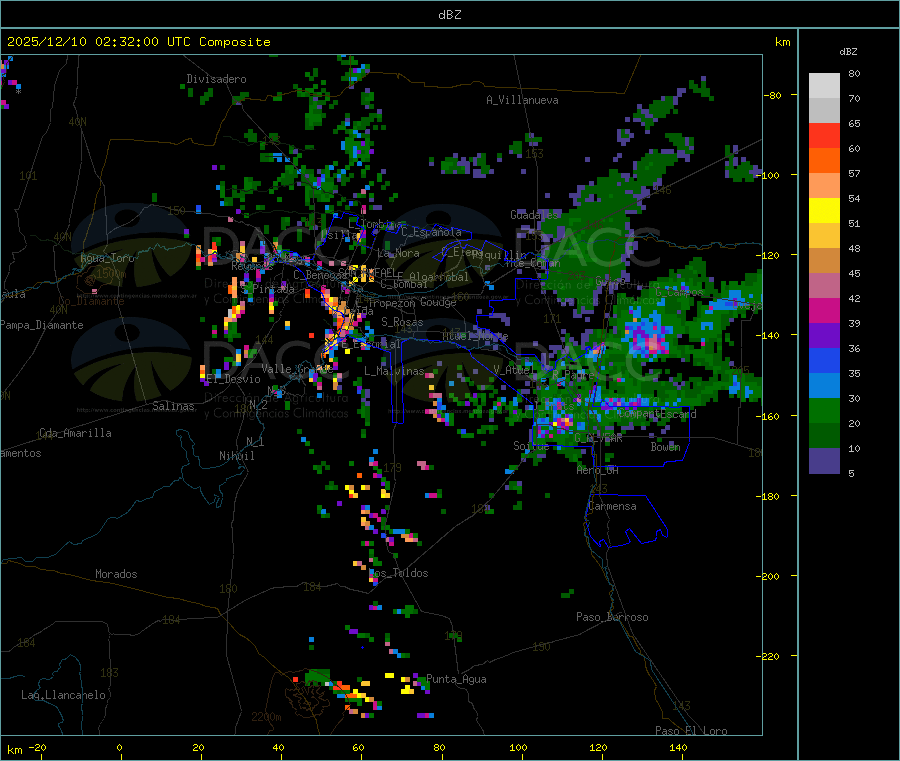This screenshot has width=900, height=761.
Task: Click the 'Lag.Llancanelo' label
Action: 63,695
